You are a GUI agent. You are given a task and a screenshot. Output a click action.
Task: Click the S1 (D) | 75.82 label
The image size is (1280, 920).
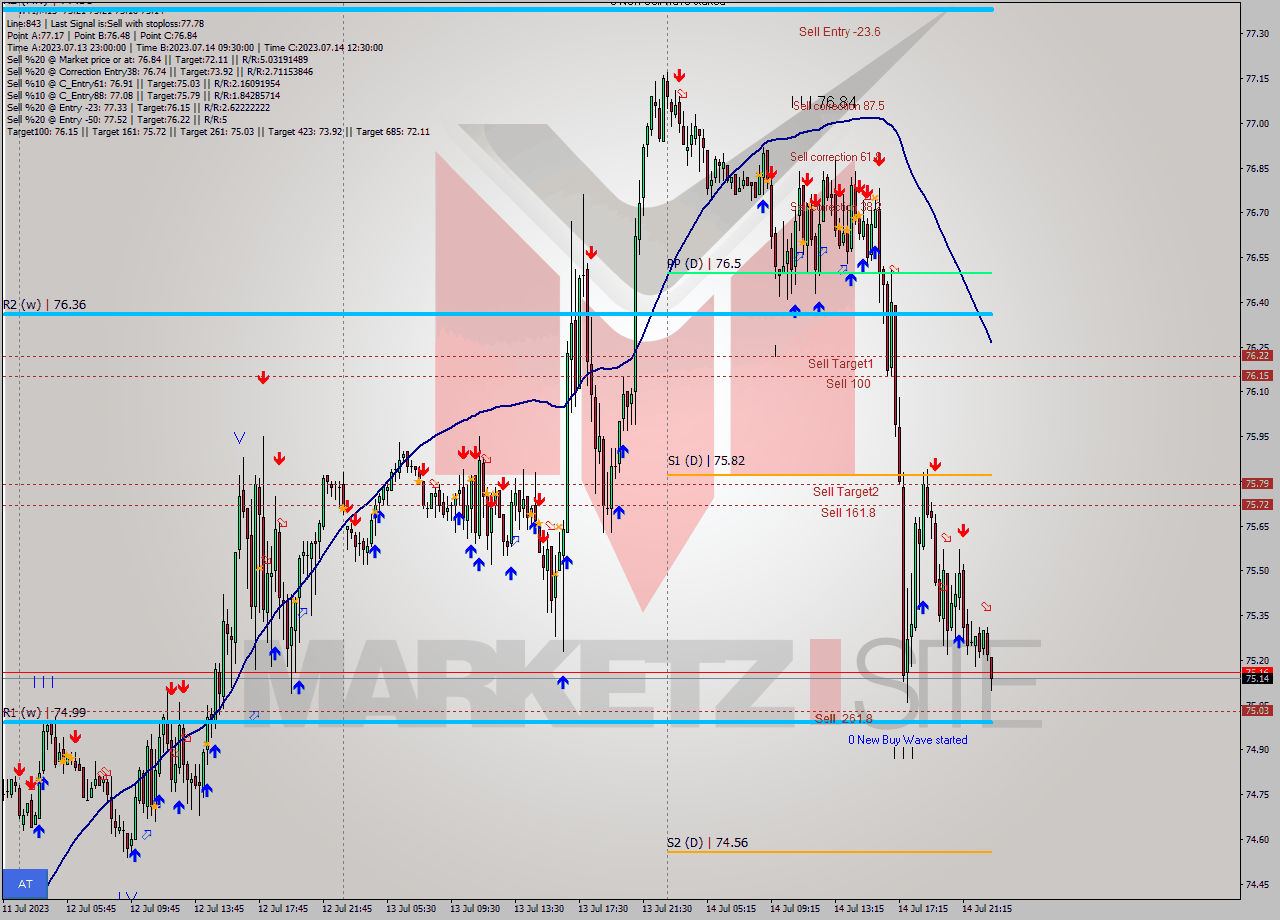click(706, 461)
